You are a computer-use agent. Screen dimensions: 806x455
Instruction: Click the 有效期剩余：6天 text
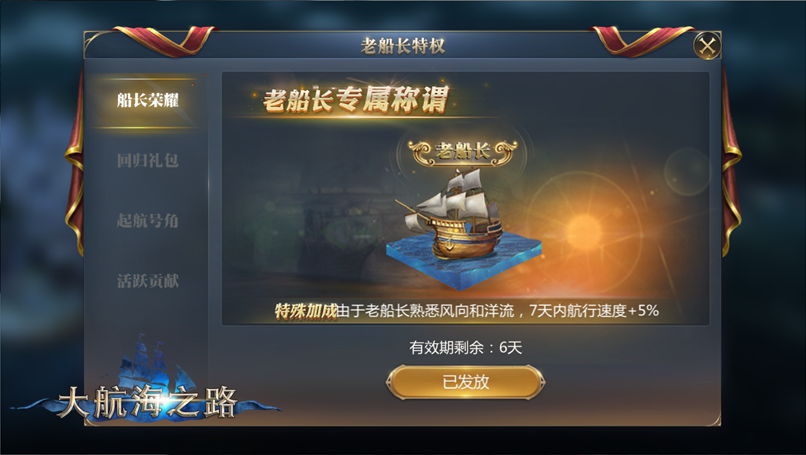pos(465,348)
